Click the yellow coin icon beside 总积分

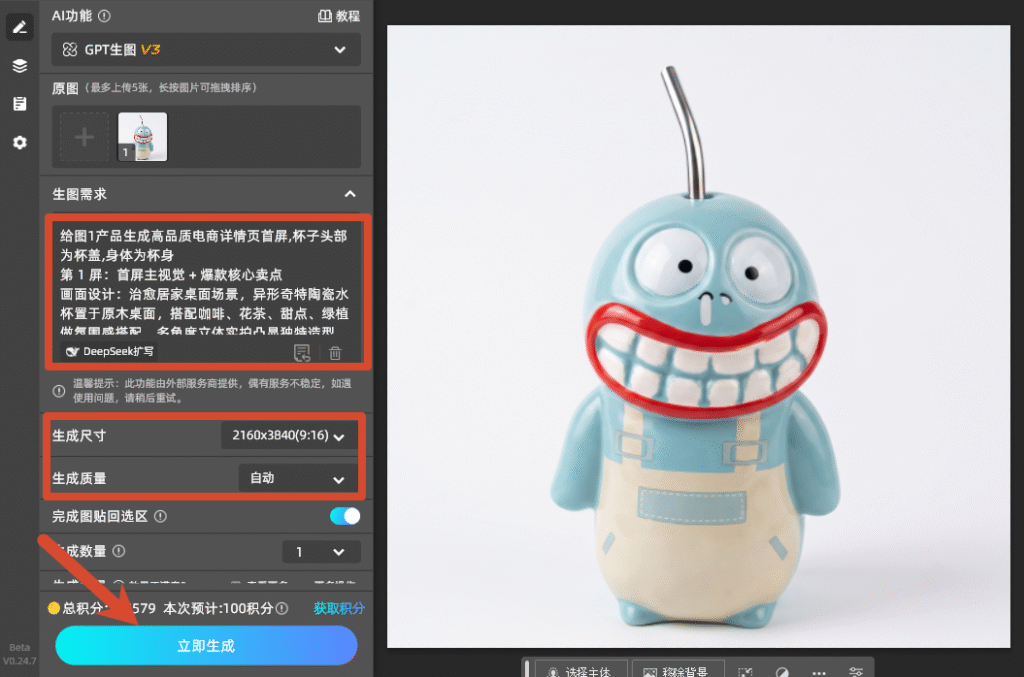pos(54,608)
